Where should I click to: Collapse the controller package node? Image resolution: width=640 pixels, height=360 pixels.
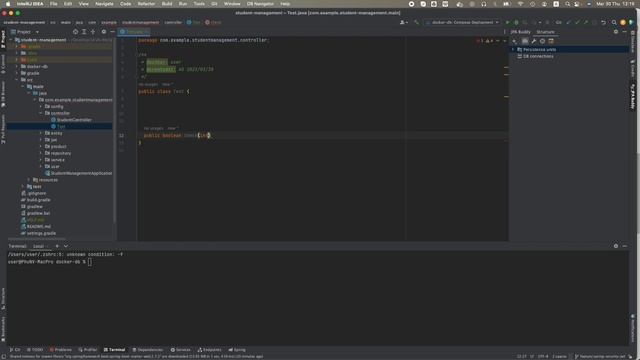click(41, 113)
